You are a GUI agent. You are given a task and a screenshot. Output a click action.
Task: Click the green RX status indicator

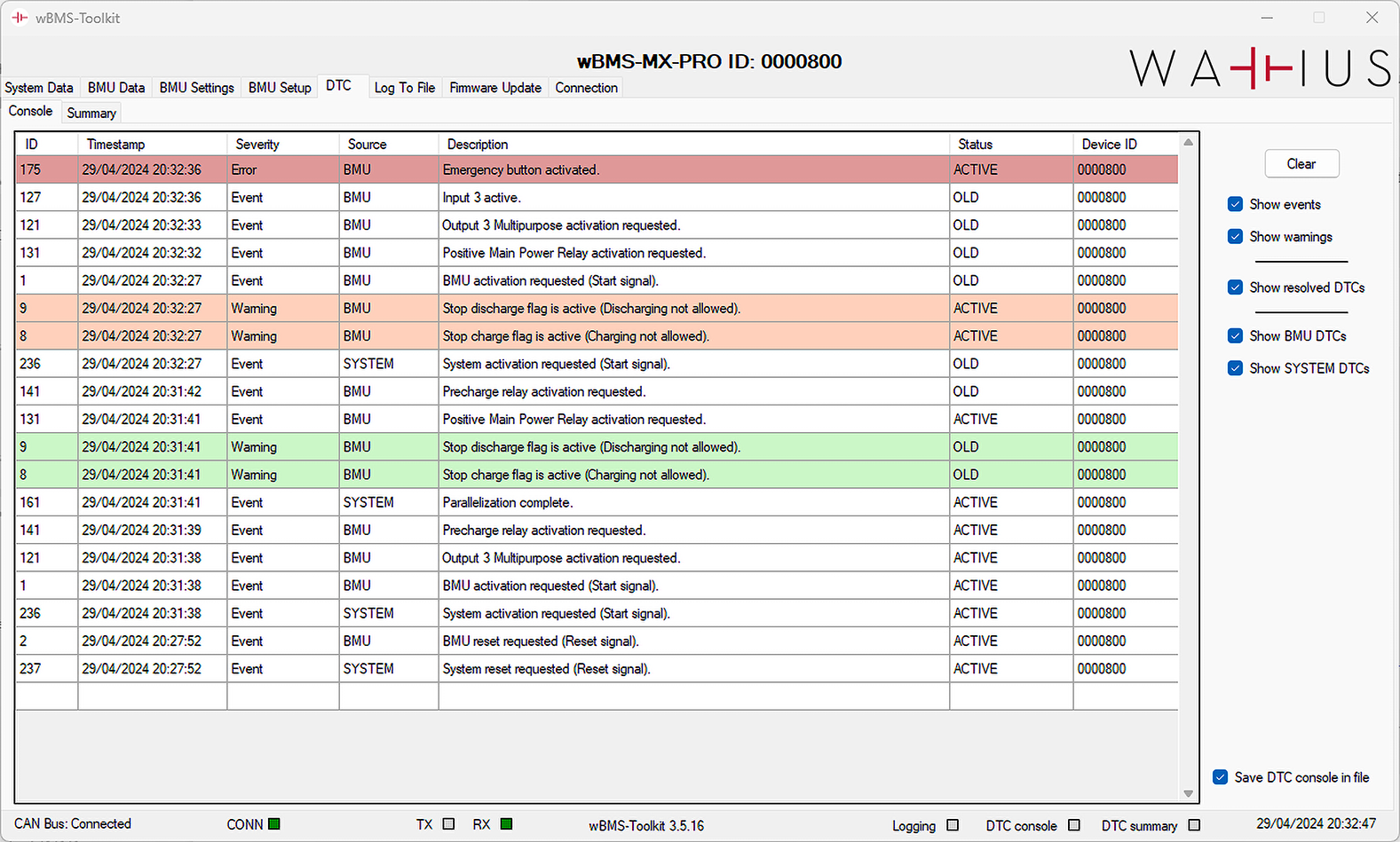(506, 824)
